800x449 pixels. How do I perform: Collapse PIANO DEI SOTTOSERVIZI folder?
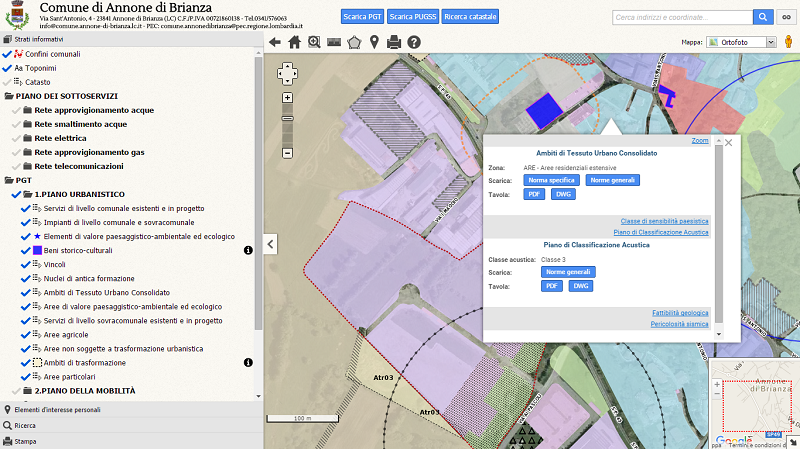tap(9, 96)
